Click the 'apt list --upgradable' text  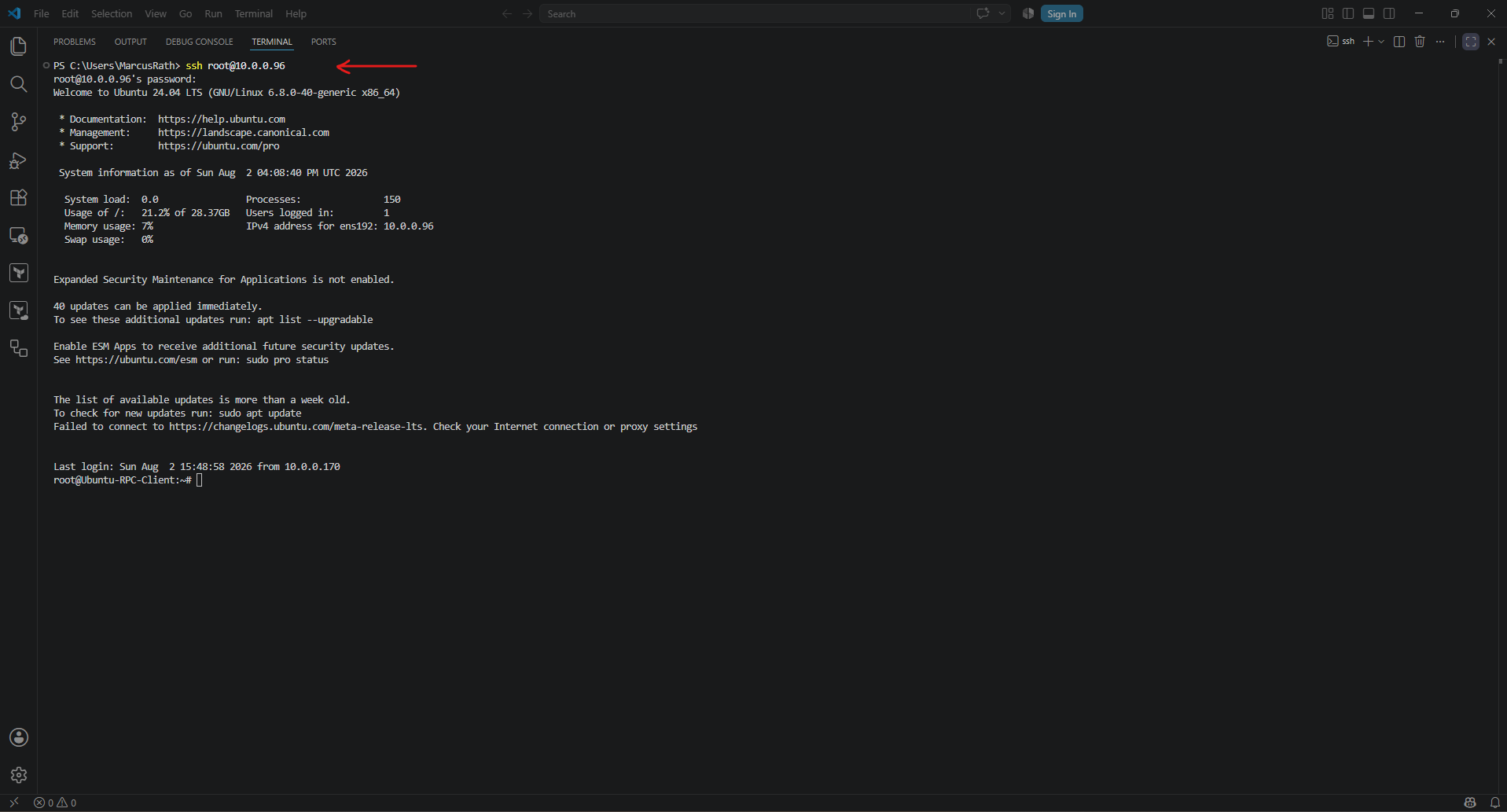[315, 320]
